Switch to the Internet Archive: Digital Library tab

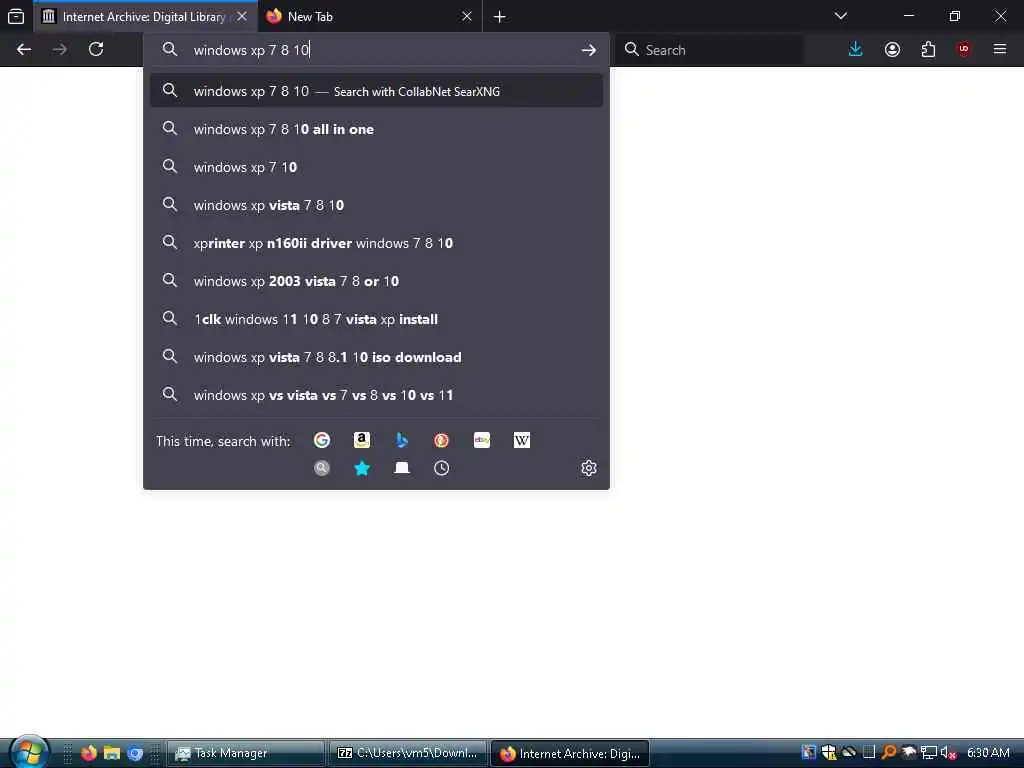pyautogui.click(x=144, y=16)
